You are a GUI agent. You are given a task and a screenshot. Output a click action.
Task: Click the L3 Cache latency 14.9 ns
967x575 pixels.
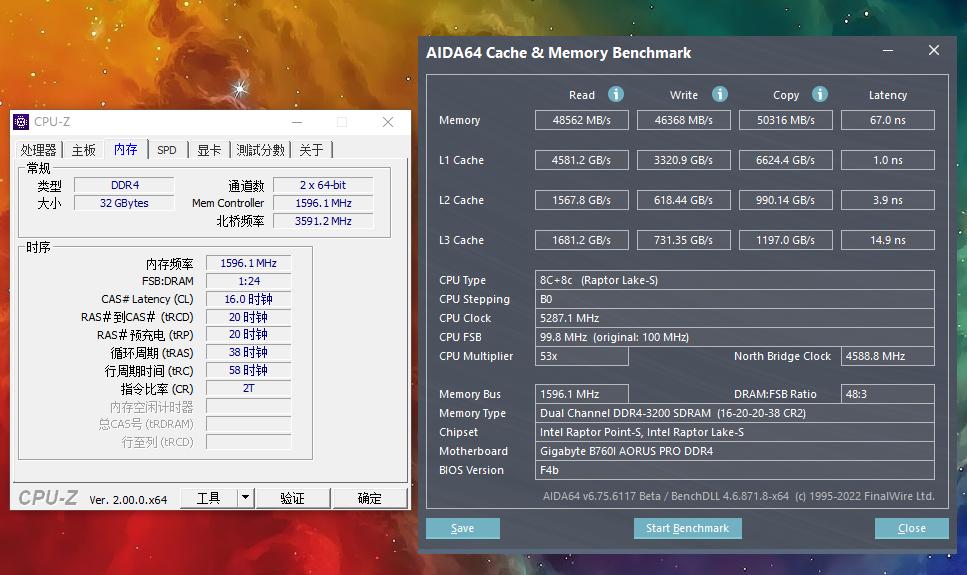coord(888,240)
